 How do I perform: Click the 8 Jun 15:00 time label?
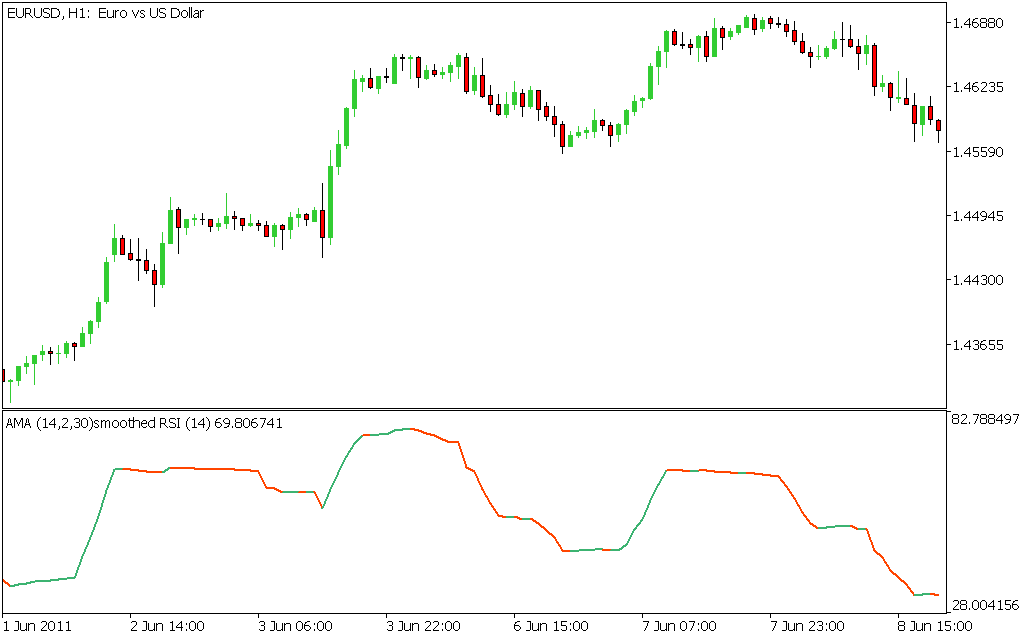point(935,626)
